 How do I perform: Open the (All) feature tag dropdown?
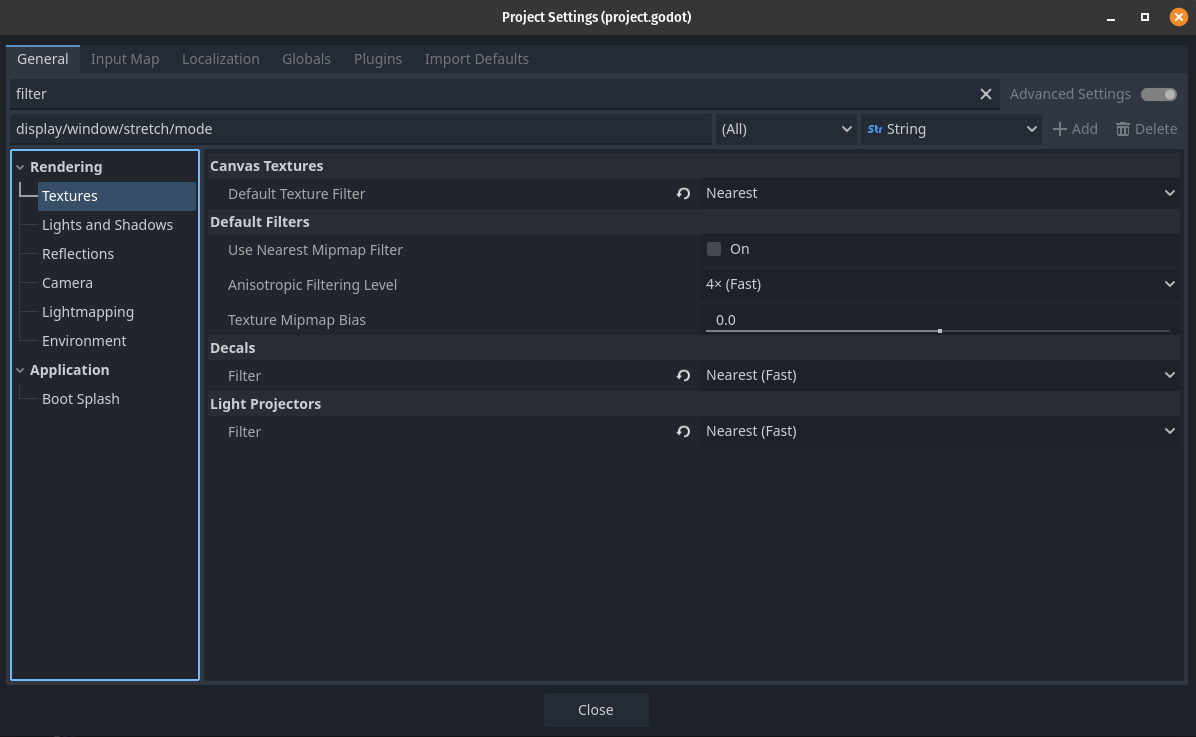click(786, 129)
